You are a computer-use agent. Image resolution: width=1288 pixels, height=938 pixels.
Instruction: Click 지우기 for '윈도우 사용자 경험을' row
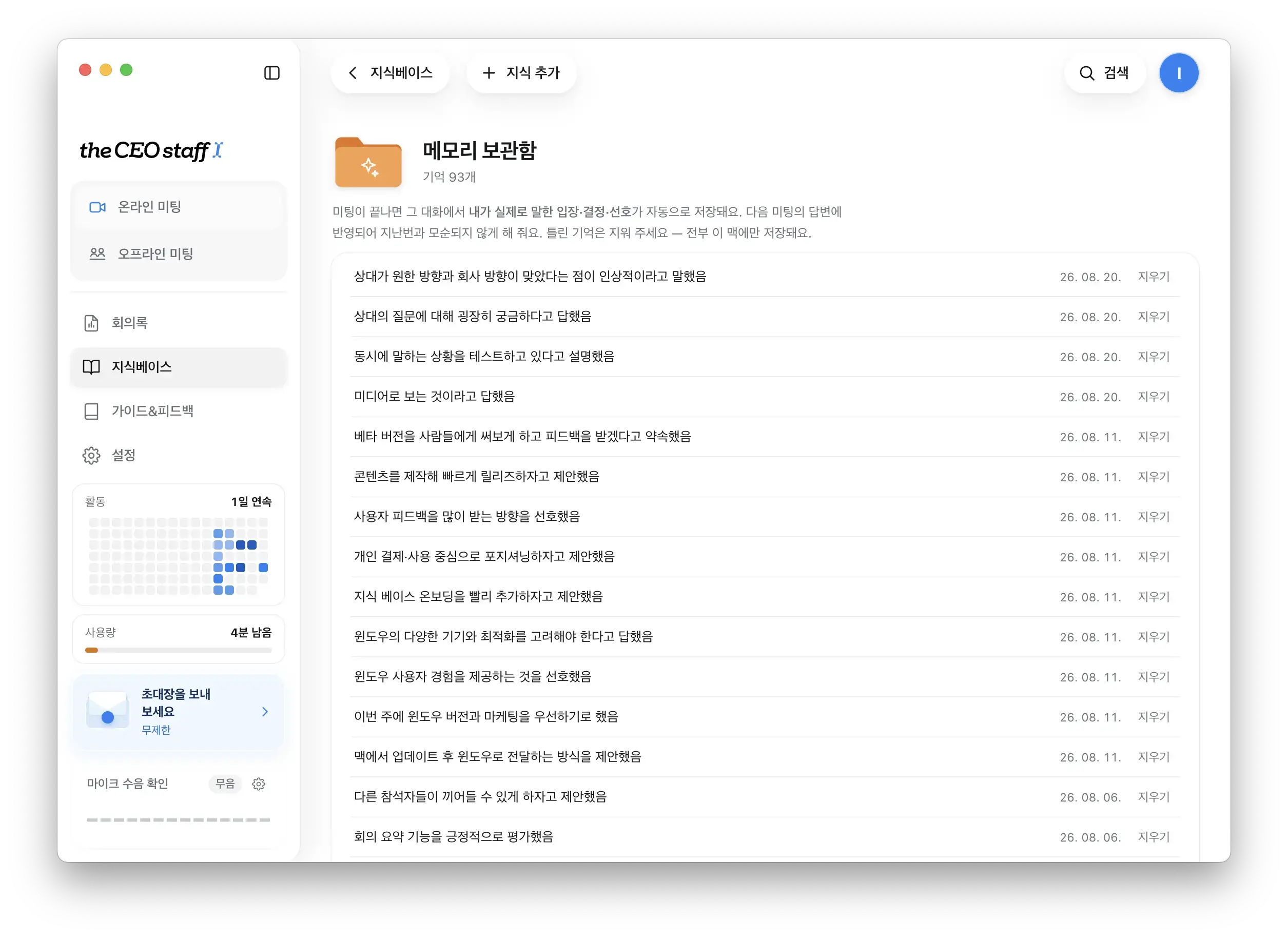1154,677
